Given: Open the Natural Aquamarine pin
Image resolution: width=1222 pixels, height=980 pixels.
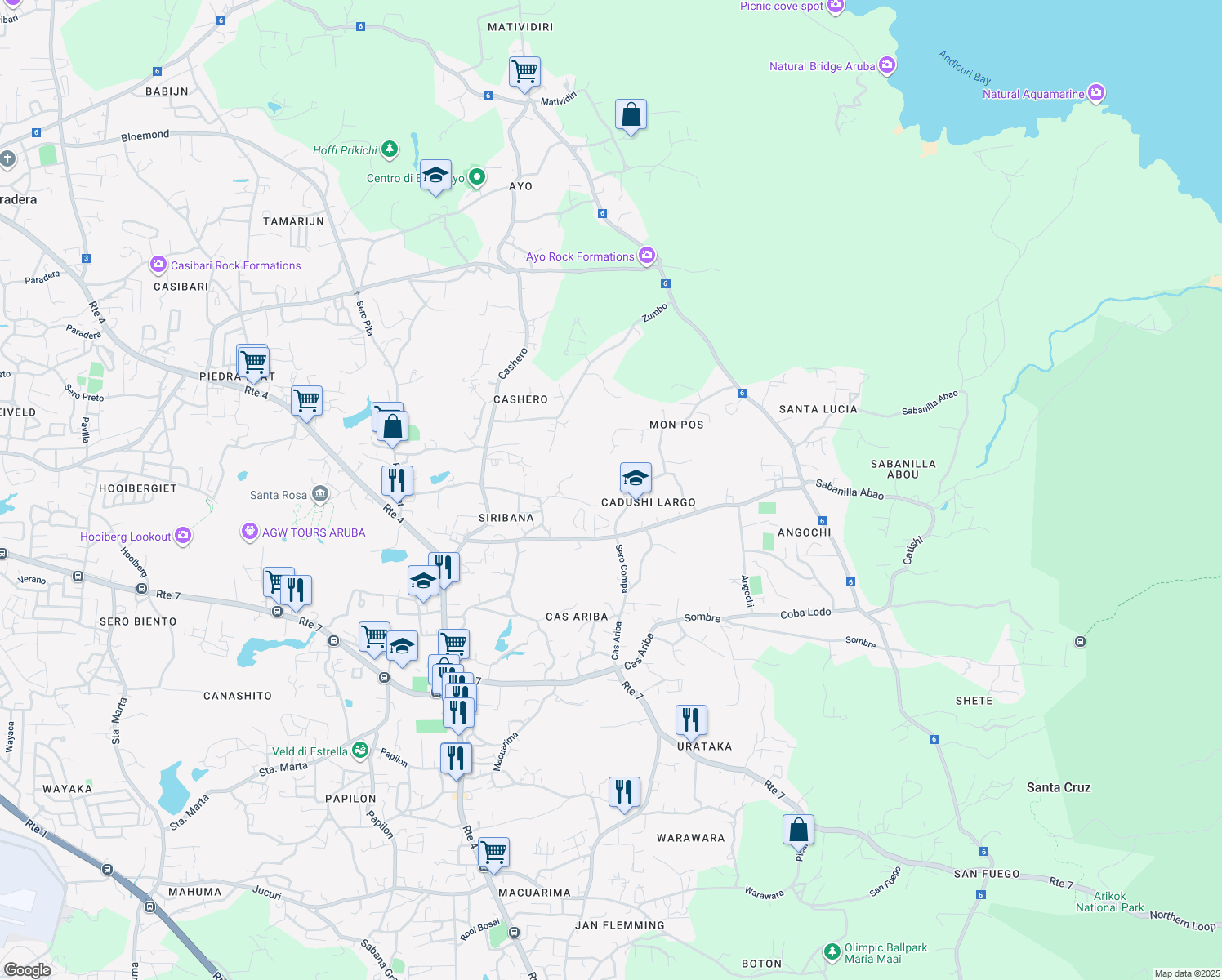Looking at the screenshot, I should (1095, 93).
